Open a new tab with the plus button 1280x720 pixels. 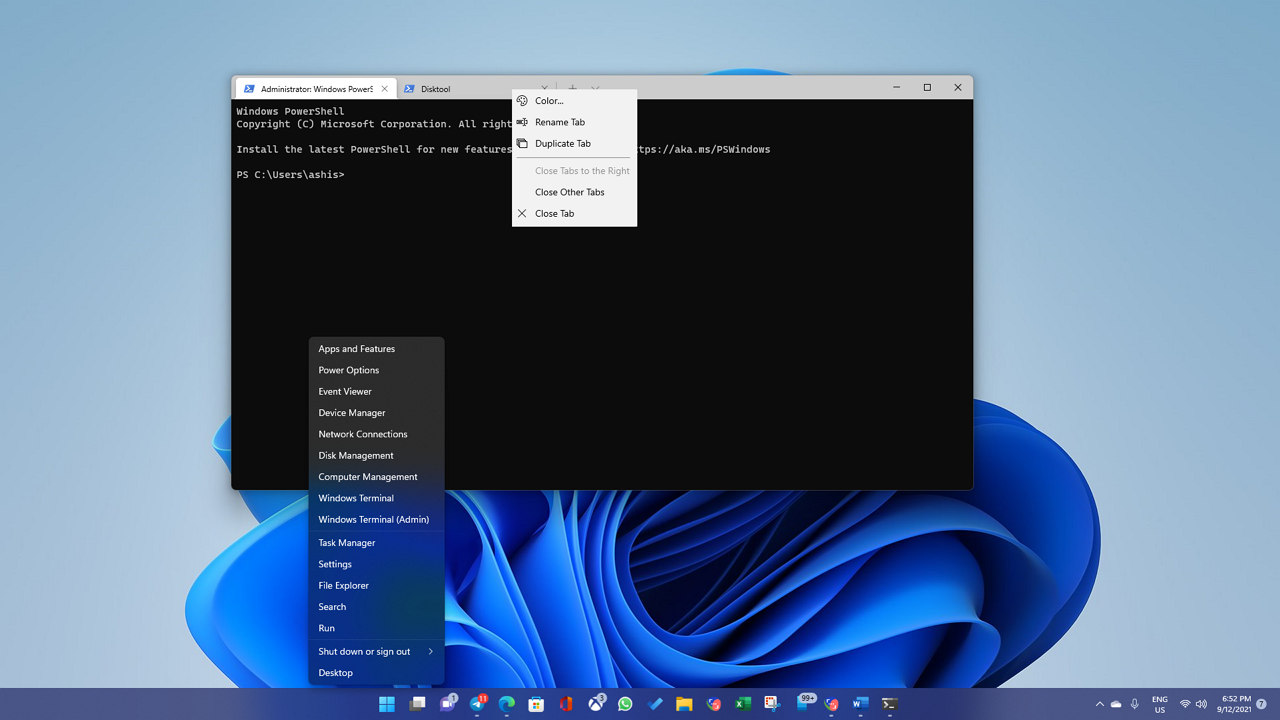pos(573,88)
